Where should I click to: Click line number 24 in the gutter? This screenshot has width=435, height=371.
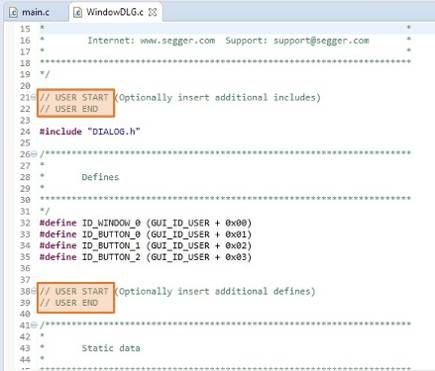(25, 132)
